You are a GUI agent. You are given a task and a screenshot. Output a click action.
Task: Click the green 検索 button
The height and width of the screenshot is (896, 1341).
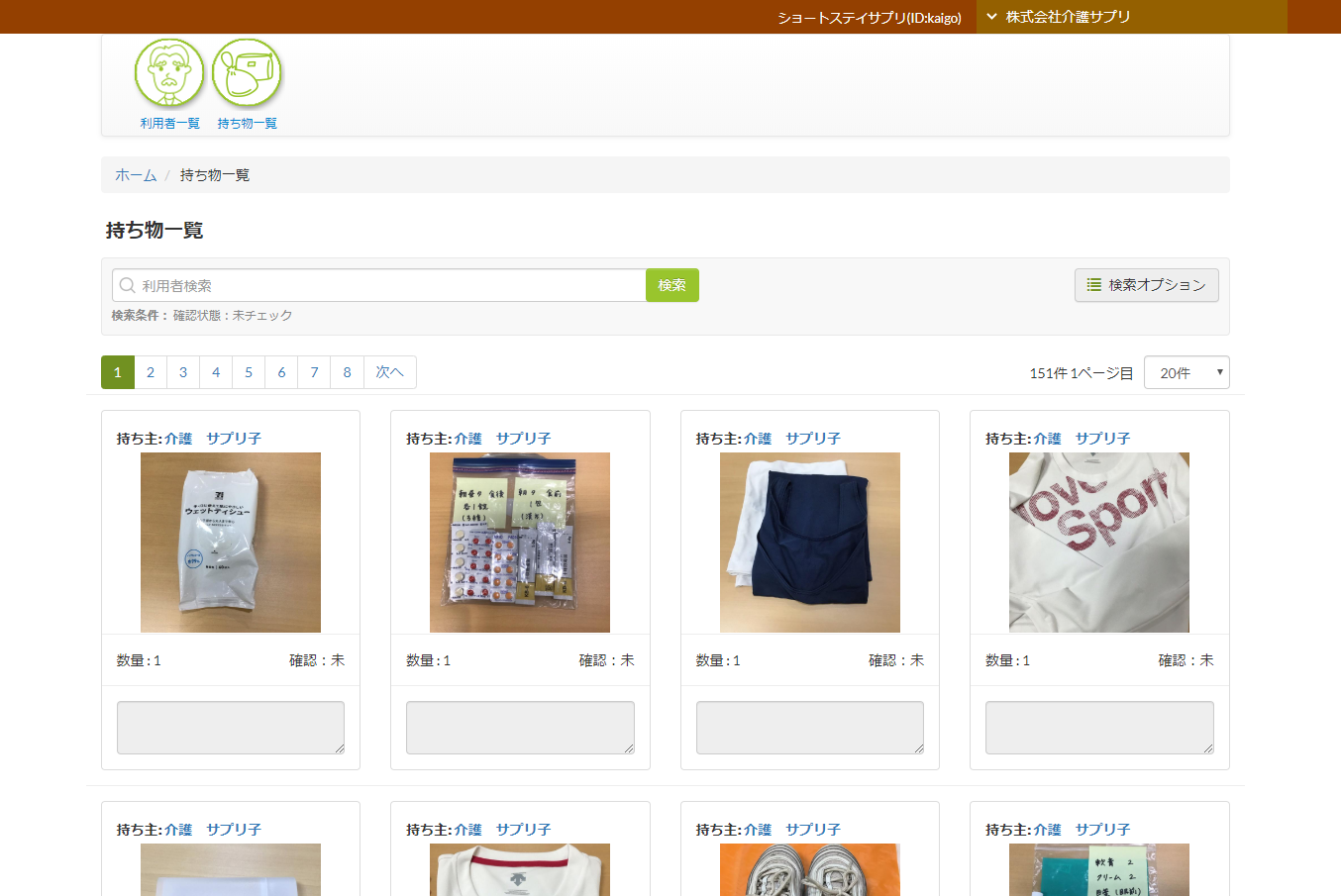click(671, 285)
